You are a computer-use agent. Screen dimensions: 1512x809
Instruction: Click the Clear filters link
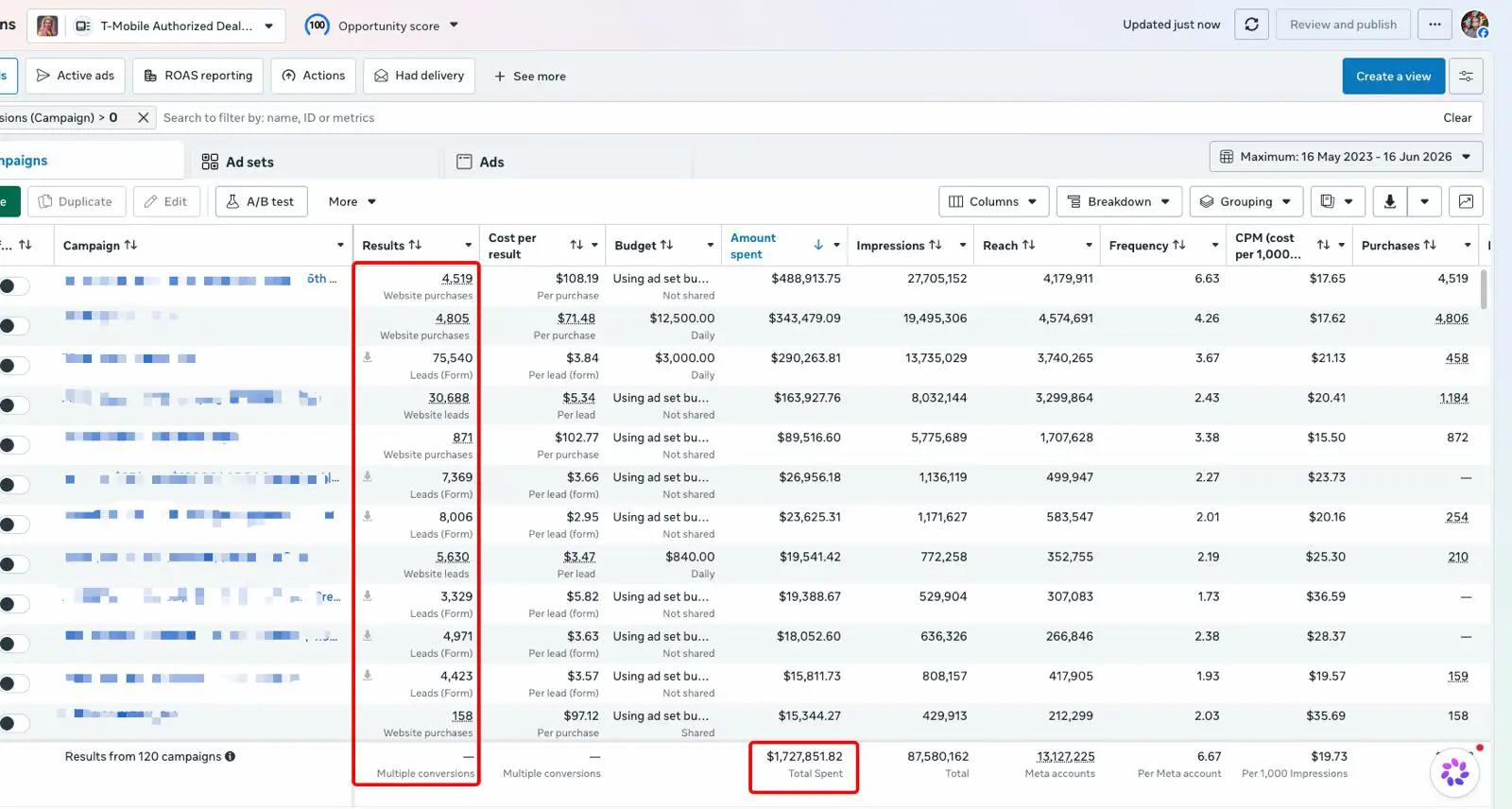point(1457,117)
